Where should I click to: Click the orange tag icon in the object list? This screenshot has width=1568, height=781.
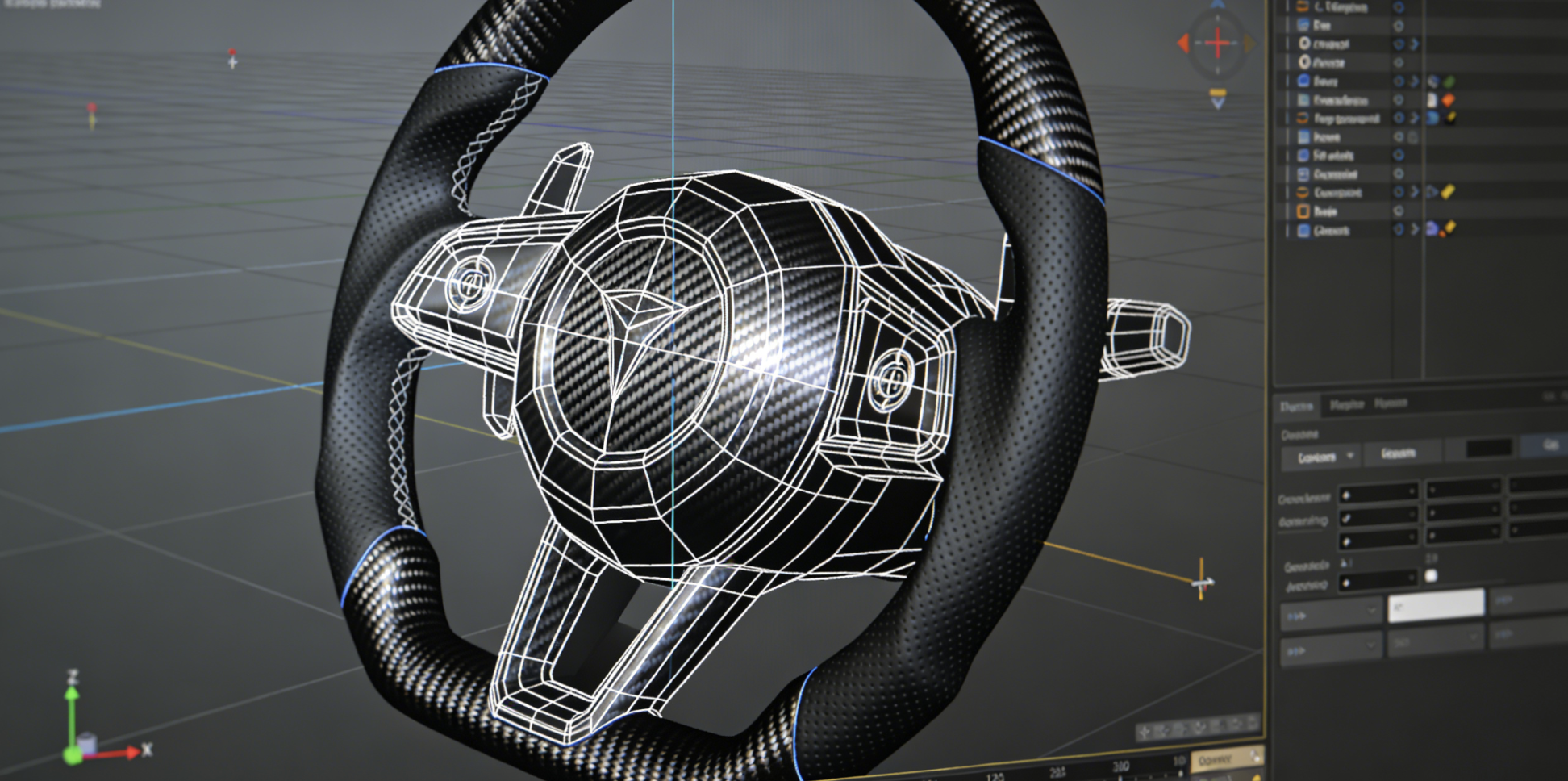pyautogui.click(x=1449, y=100)
